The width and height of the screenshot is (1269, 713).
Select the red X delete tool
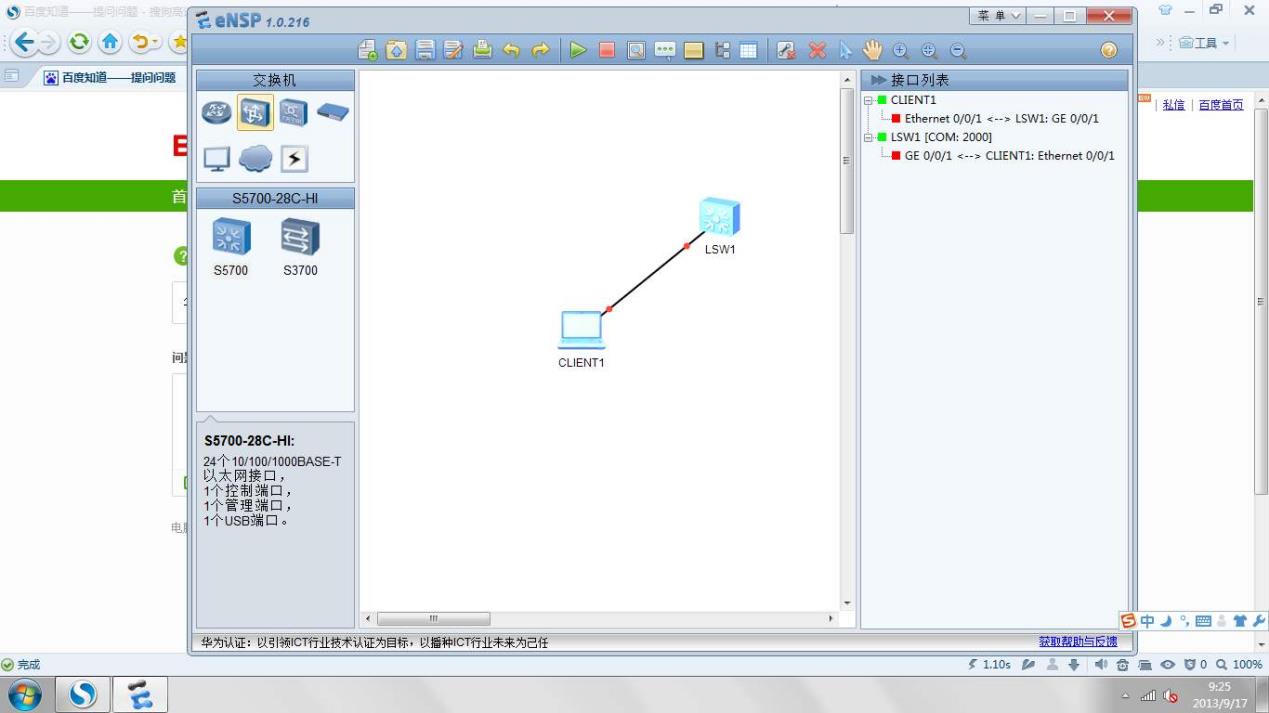coord(817,50)
